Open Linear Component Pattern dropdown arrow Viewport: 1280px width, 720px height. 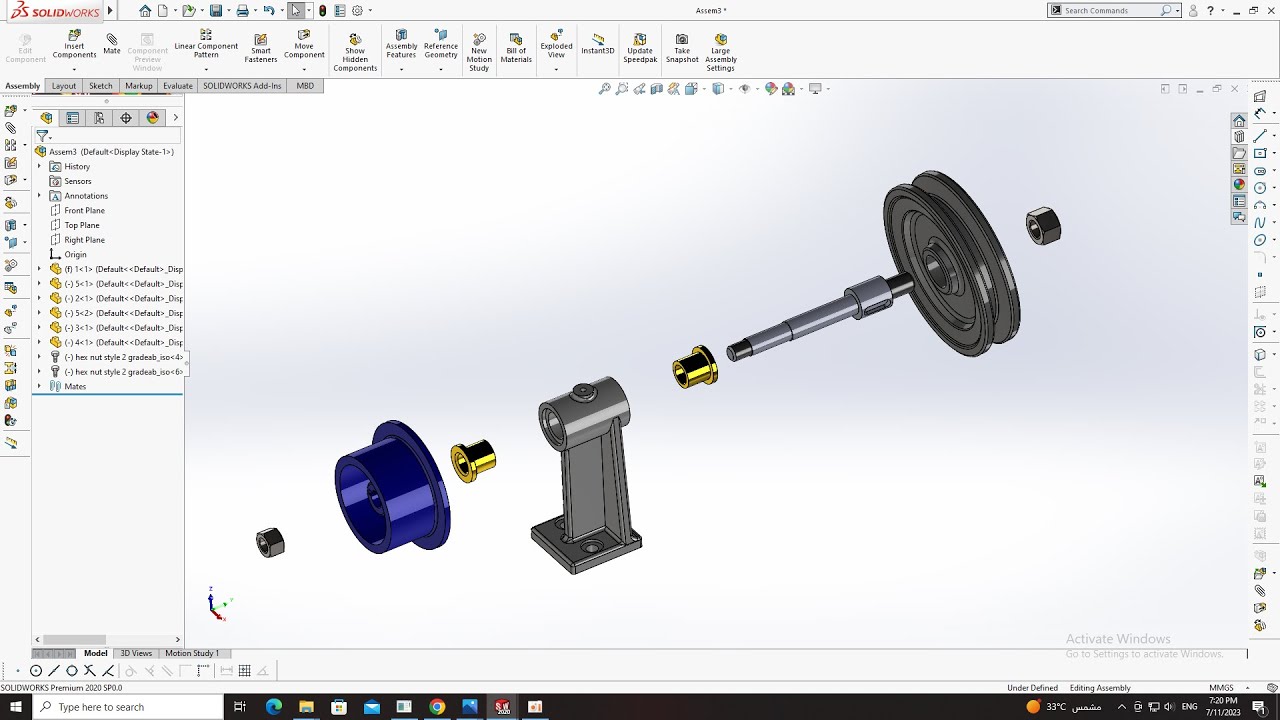[206, 69]
